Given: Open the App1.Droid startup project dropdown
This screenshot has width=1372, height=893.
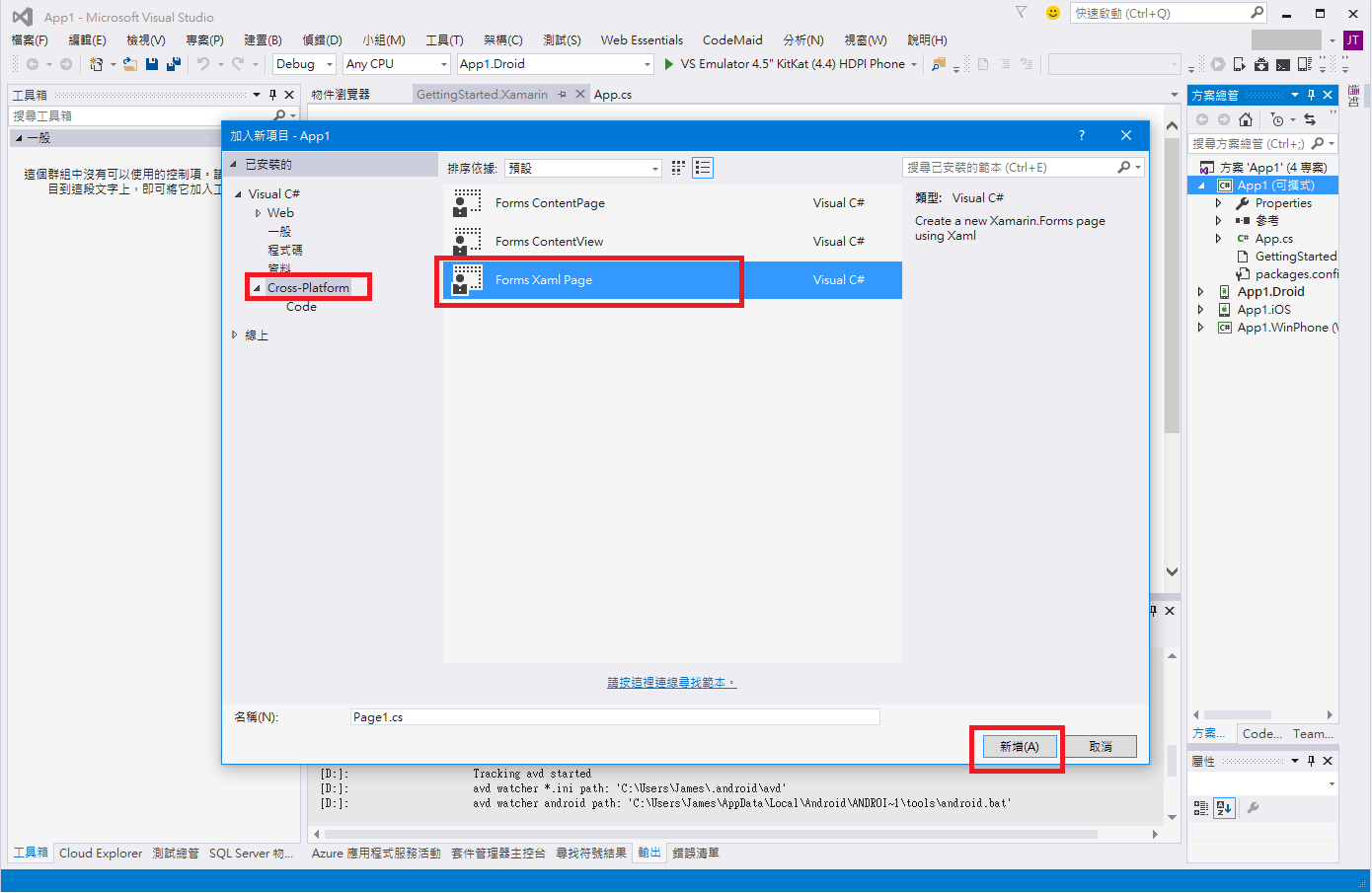Looking at the screenshot, I should coord(556,64).
